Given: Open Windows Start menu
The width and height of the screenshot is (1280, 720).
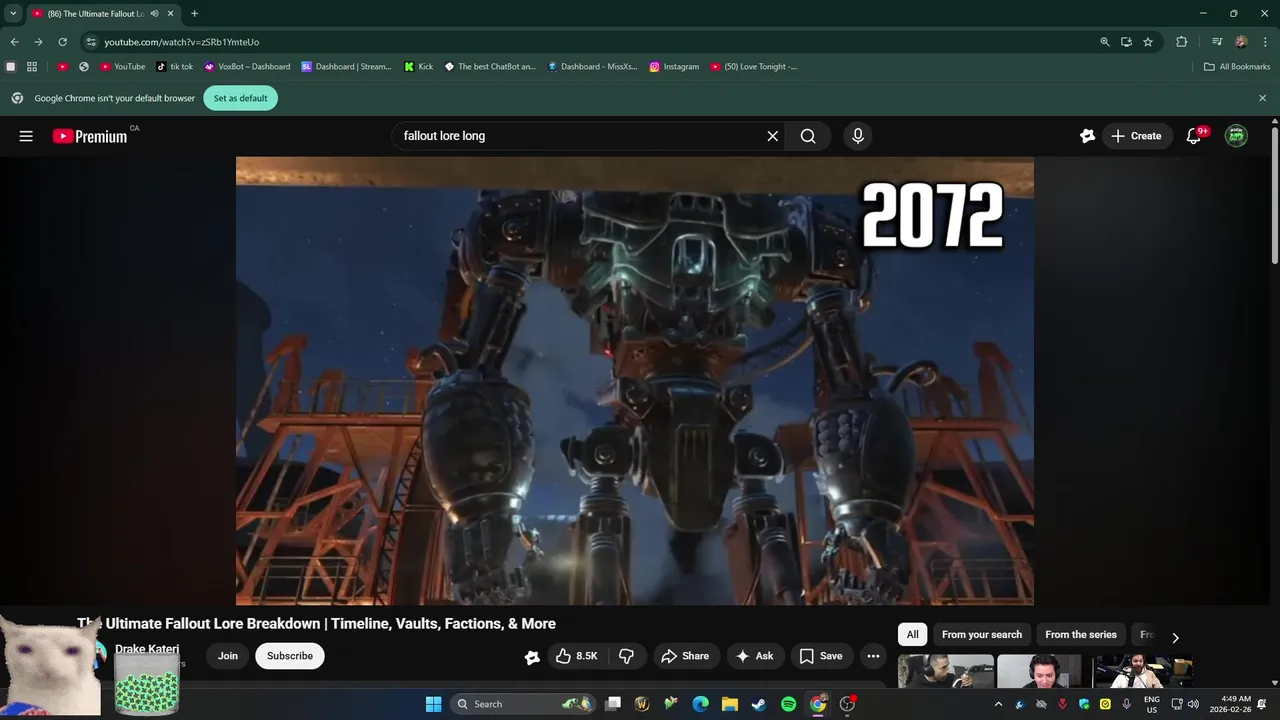Looking at the screenshot, I should [x=434, y=704].
